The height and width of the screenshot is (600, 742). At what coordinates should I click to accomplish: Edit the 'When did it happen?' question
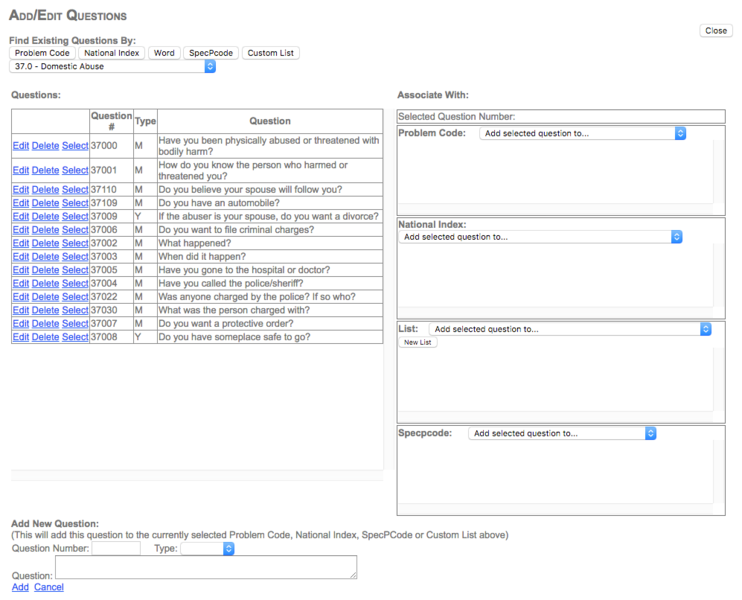(21, 256)
